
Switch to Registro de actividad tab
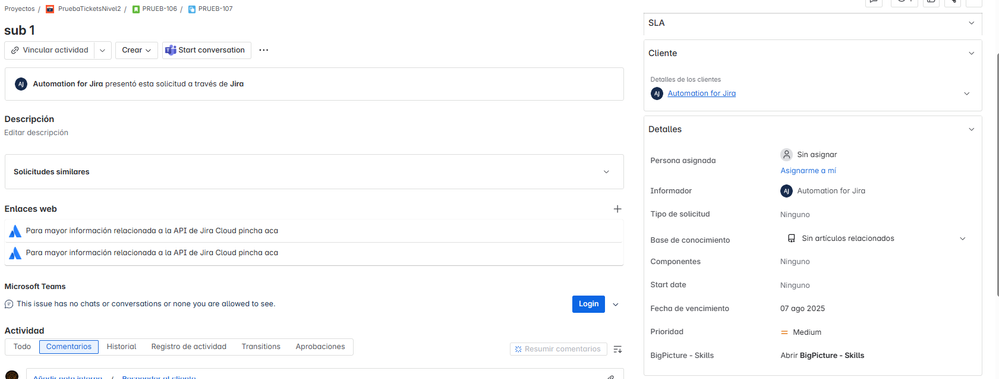pos(189,347)
